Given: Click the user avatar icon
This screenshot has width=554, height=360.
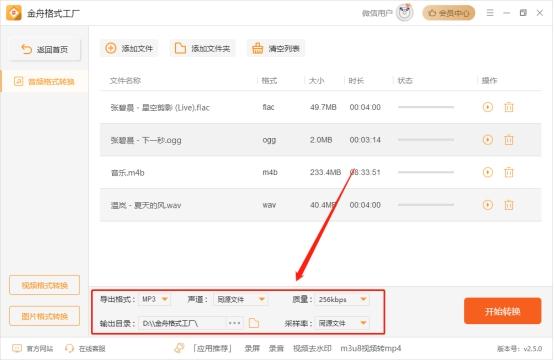Looking at the screenshot, I should pos(405,13).
